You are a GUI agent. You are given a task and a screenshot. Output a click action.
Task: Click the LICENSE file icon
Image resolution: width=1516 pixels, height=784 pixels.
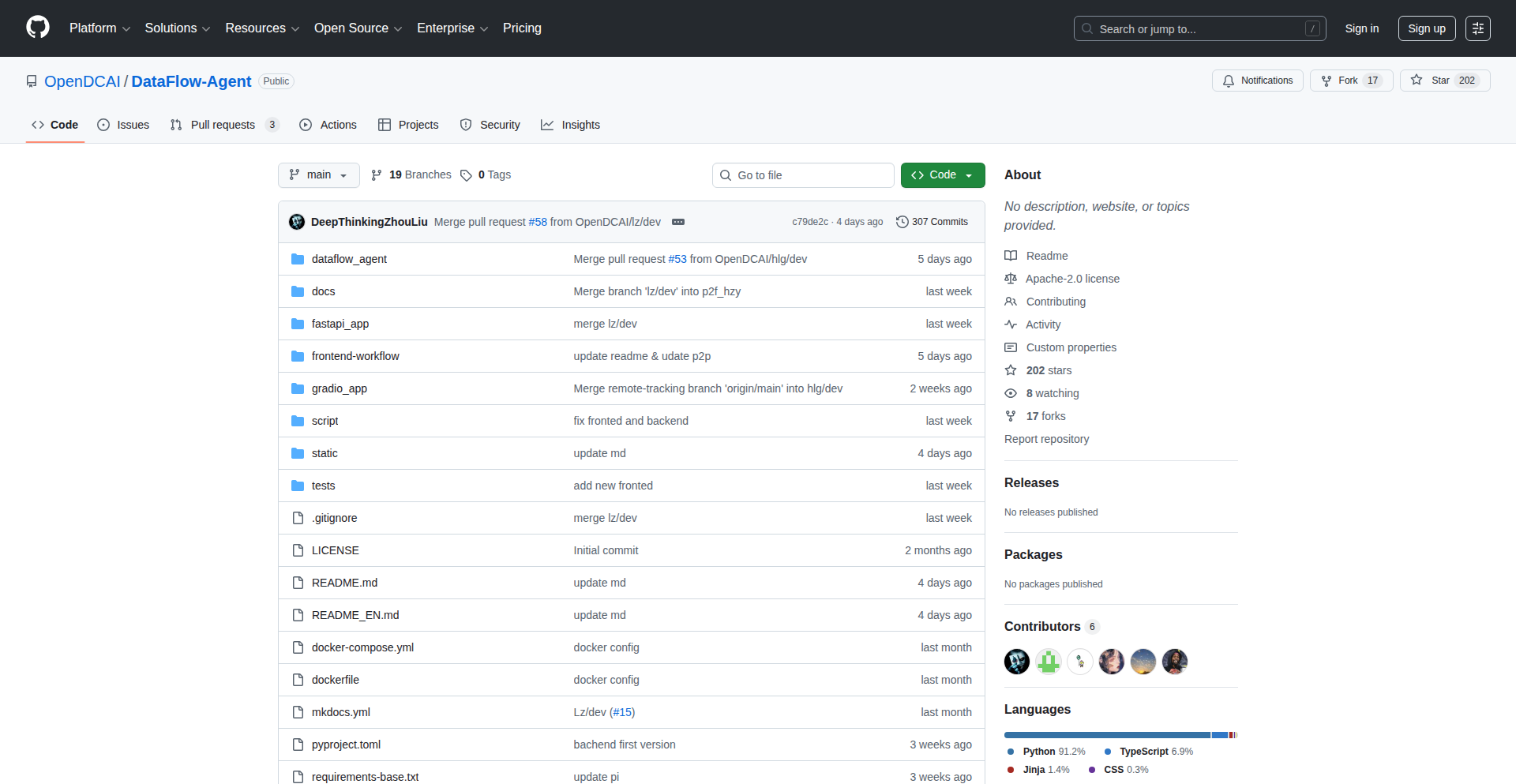[x=298, y=550]
